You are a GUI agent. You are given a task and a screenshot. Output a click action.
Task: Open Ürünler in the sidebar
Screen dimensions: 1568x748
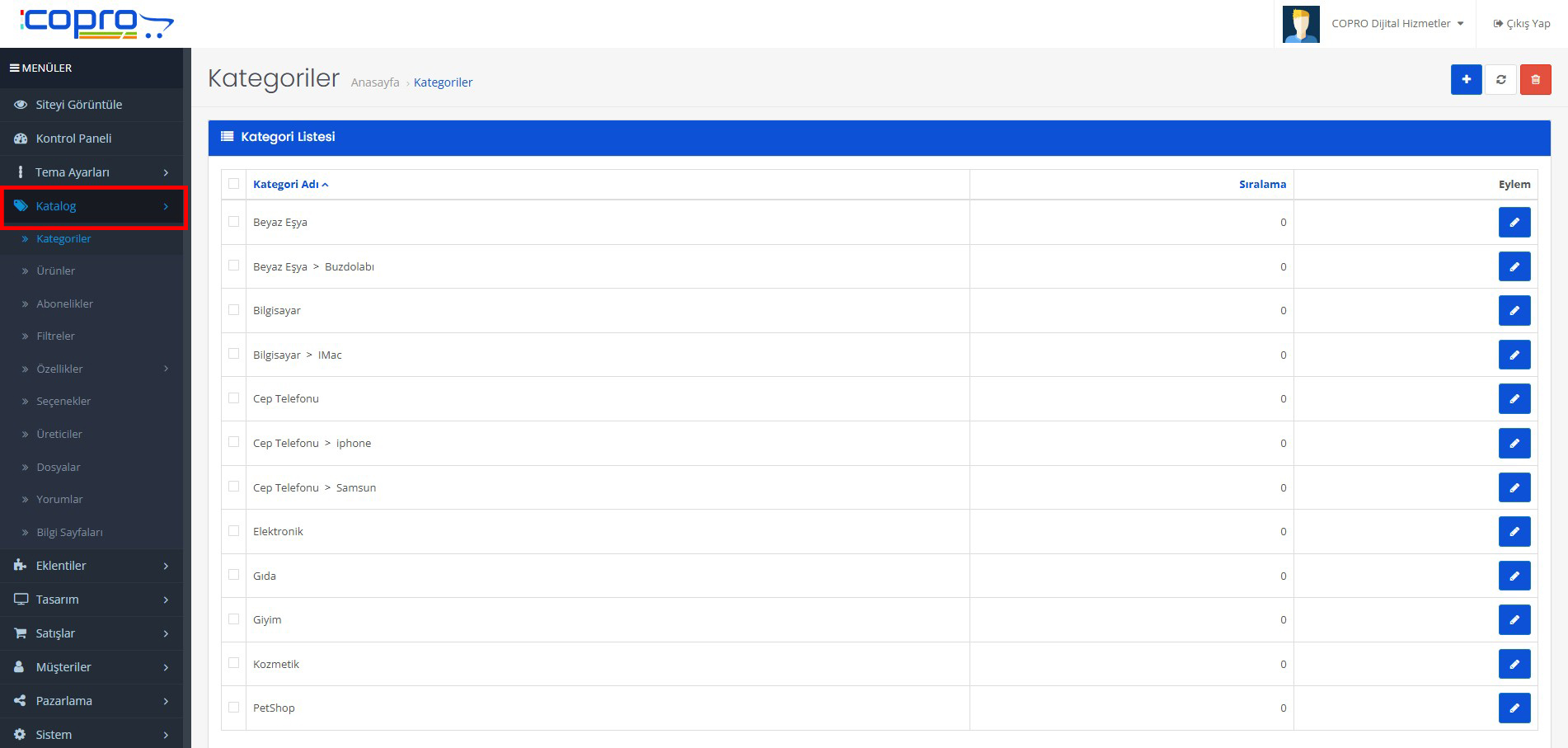point(56,271)
